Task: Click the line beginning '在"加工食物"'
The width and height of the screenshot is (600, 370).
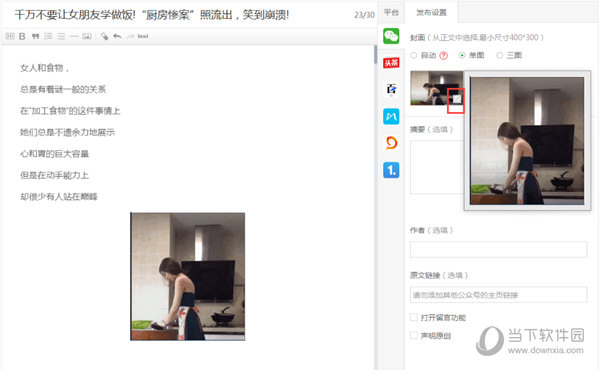Action: 70,111
